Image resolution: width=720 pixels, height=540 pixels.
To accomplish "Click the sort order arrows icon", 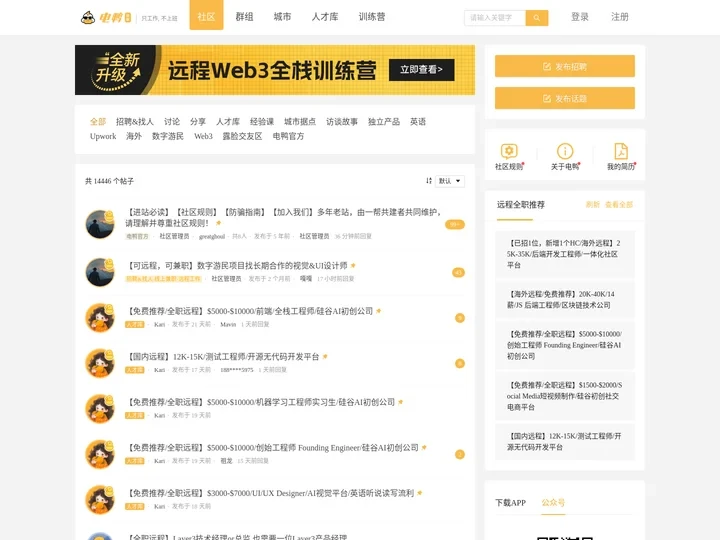I will [428, 181].
